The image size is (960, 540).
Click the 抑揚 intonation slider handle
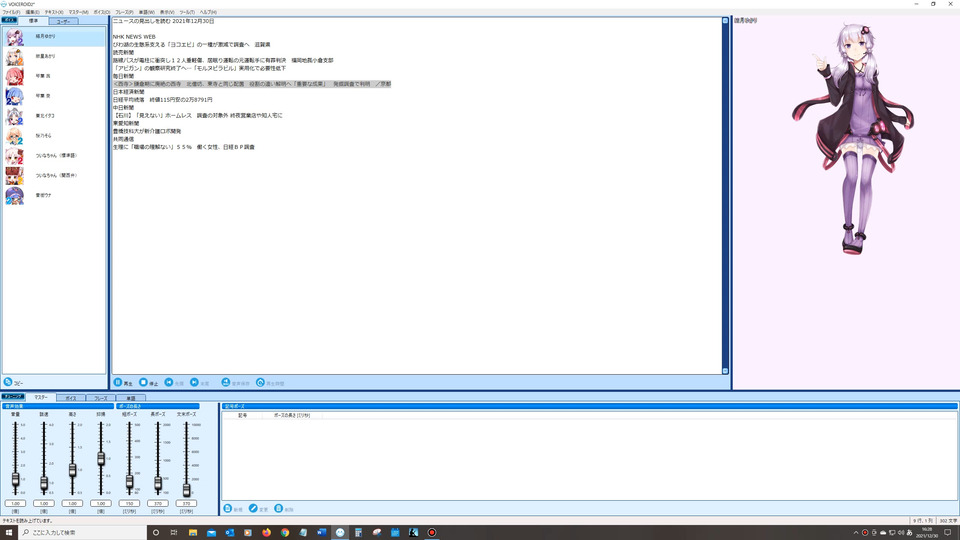point(101,459)
